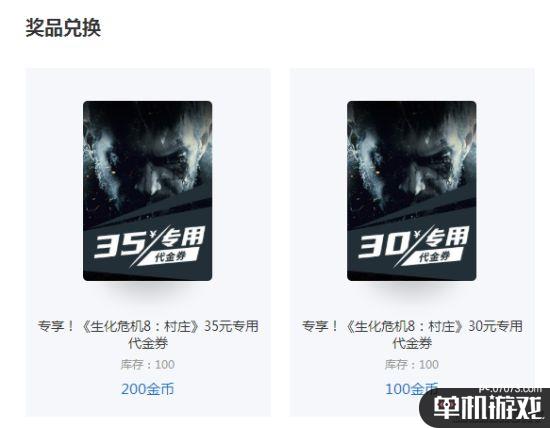Image resolution: width=550 pixels, height=428 pixels.
Task: Click 库存：100 under the 30元 voucher
Action: coord(412,365)
